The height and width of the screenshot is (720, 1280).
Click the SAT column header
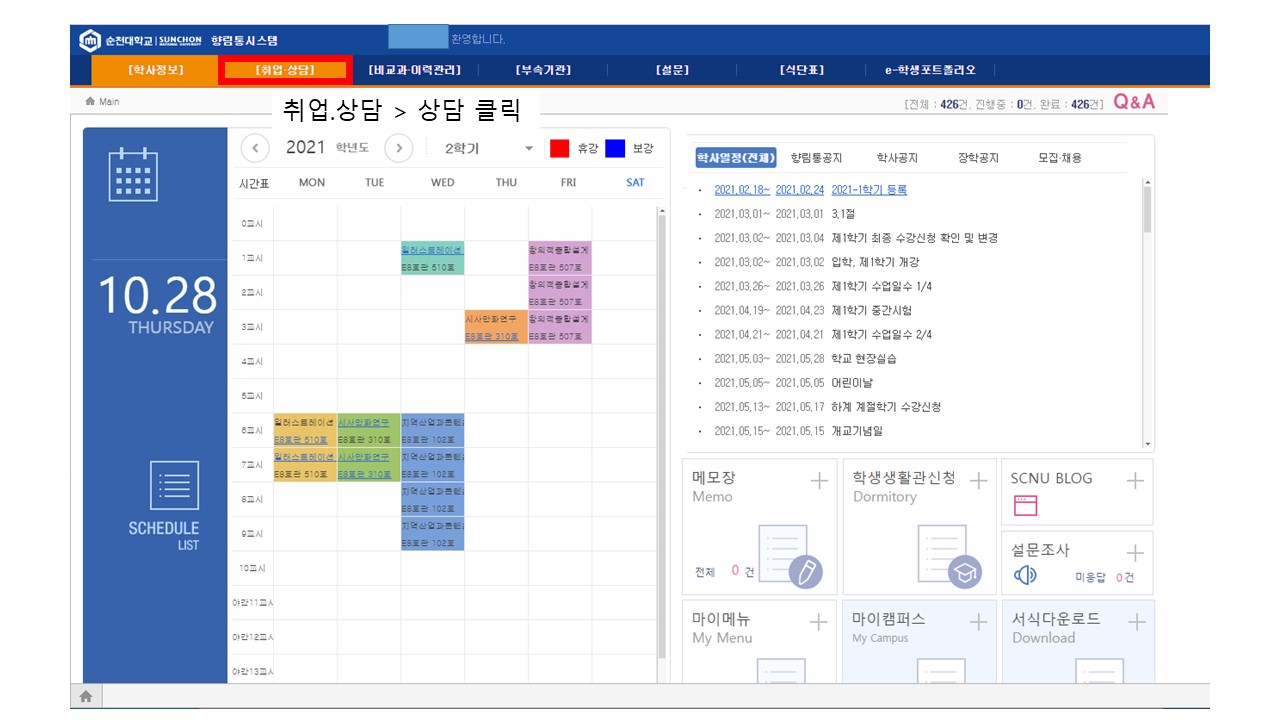click(x=635, y=182)
